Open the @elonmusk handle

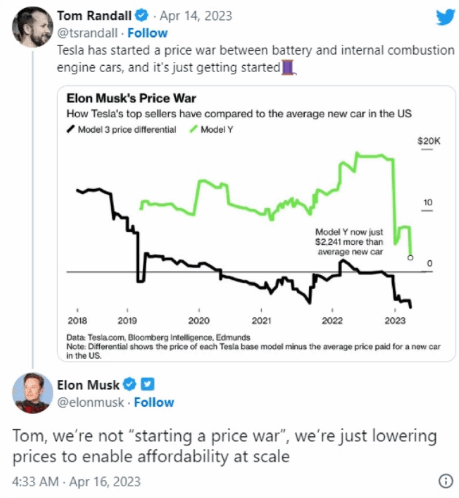pos(90,402)
